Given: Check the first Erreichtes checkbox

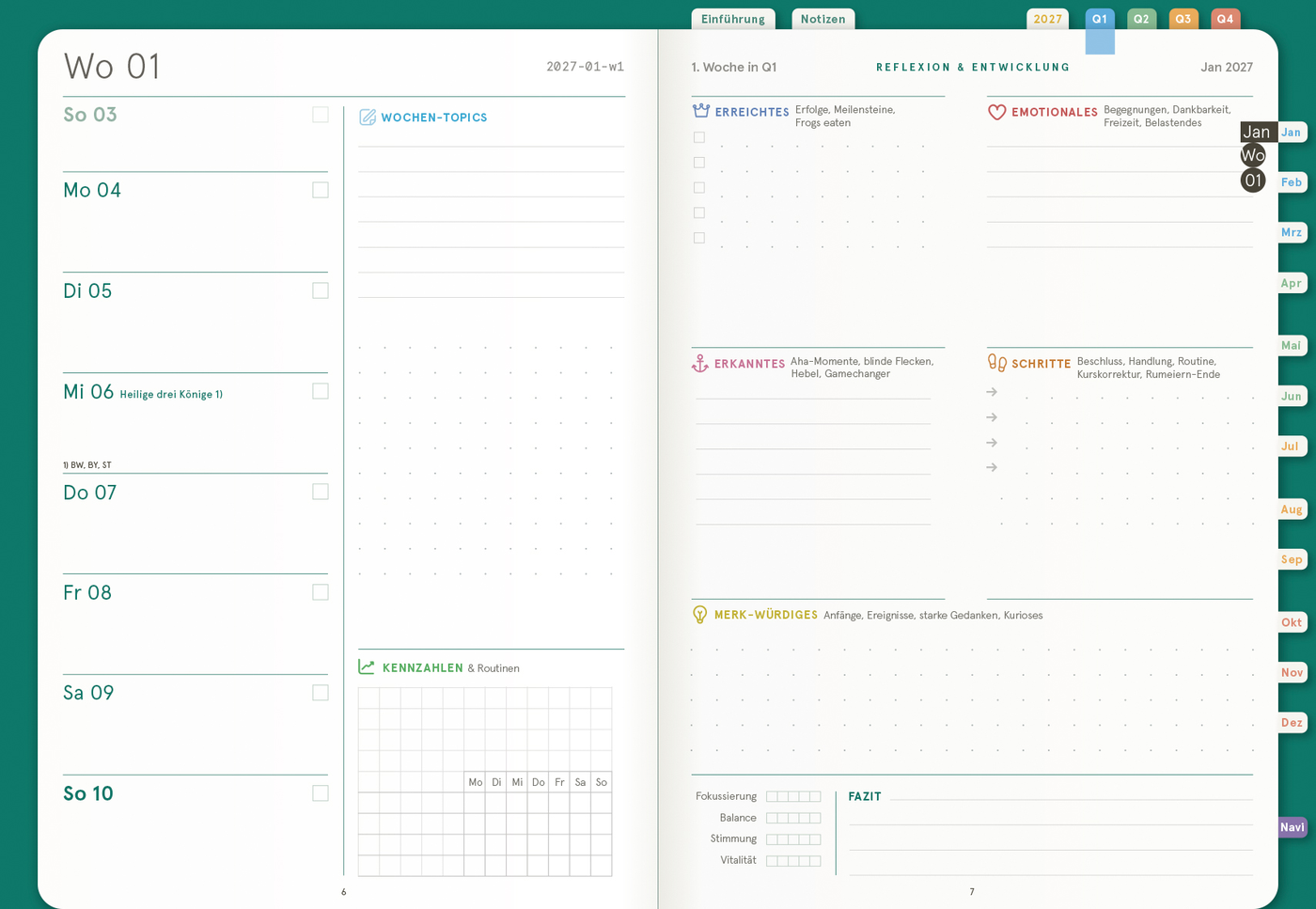Looking at the screenshot, I should [x=699, y=137].
